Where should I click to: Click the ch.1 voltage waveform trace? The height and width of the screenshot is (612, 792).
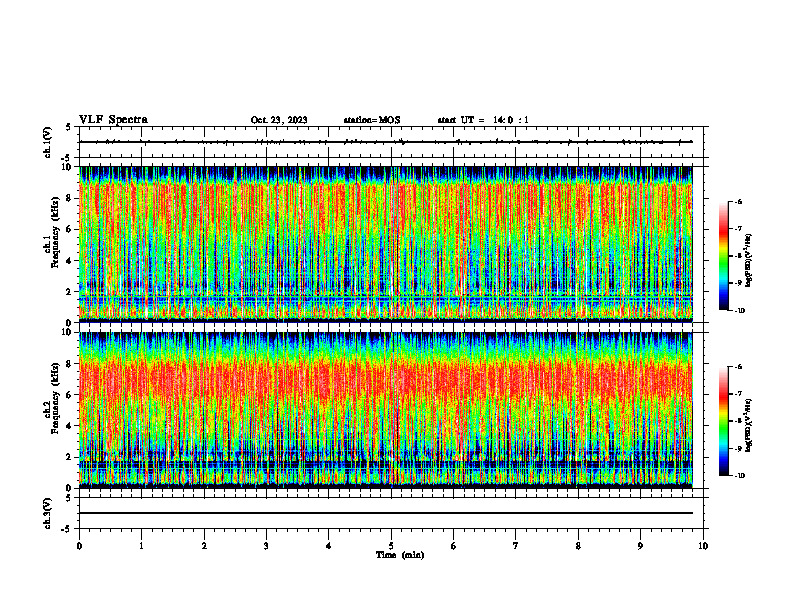click(386, 142)
